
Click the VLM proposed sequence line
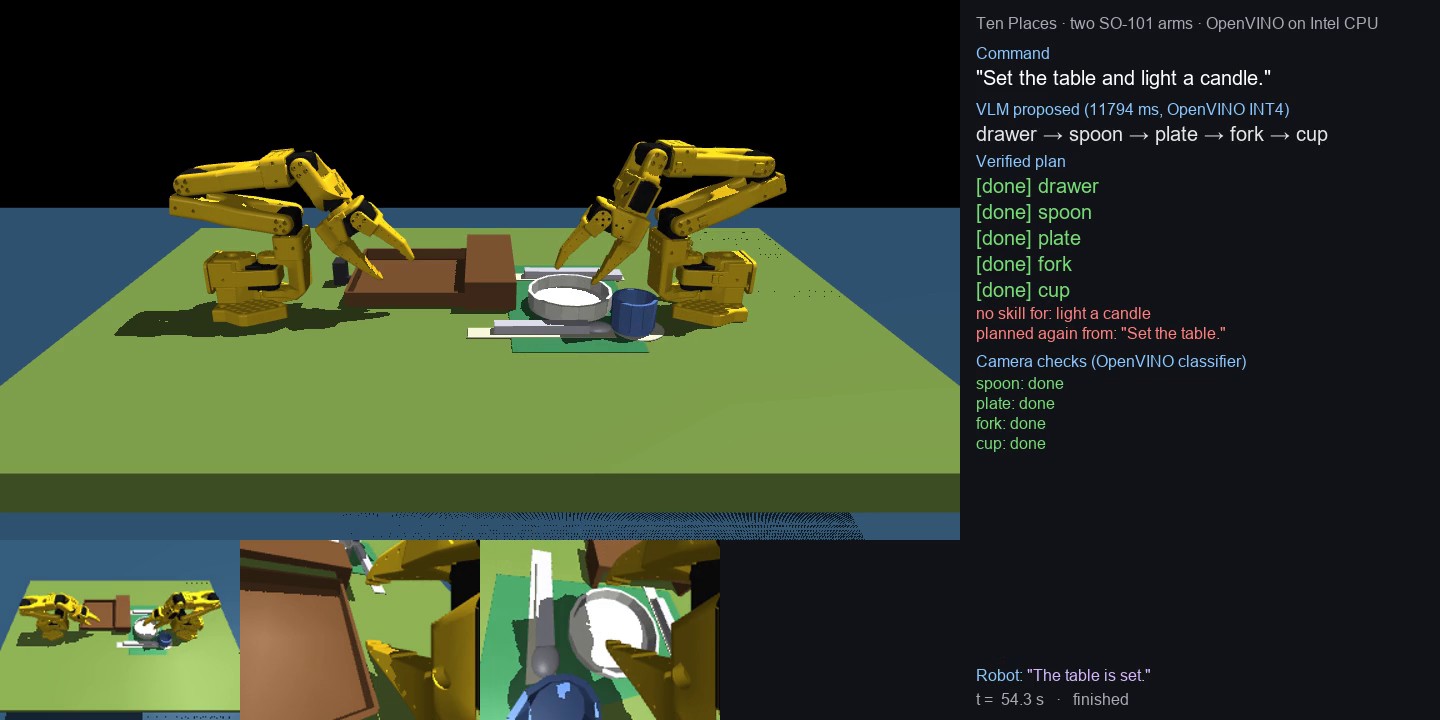(x=1152, y=134)
